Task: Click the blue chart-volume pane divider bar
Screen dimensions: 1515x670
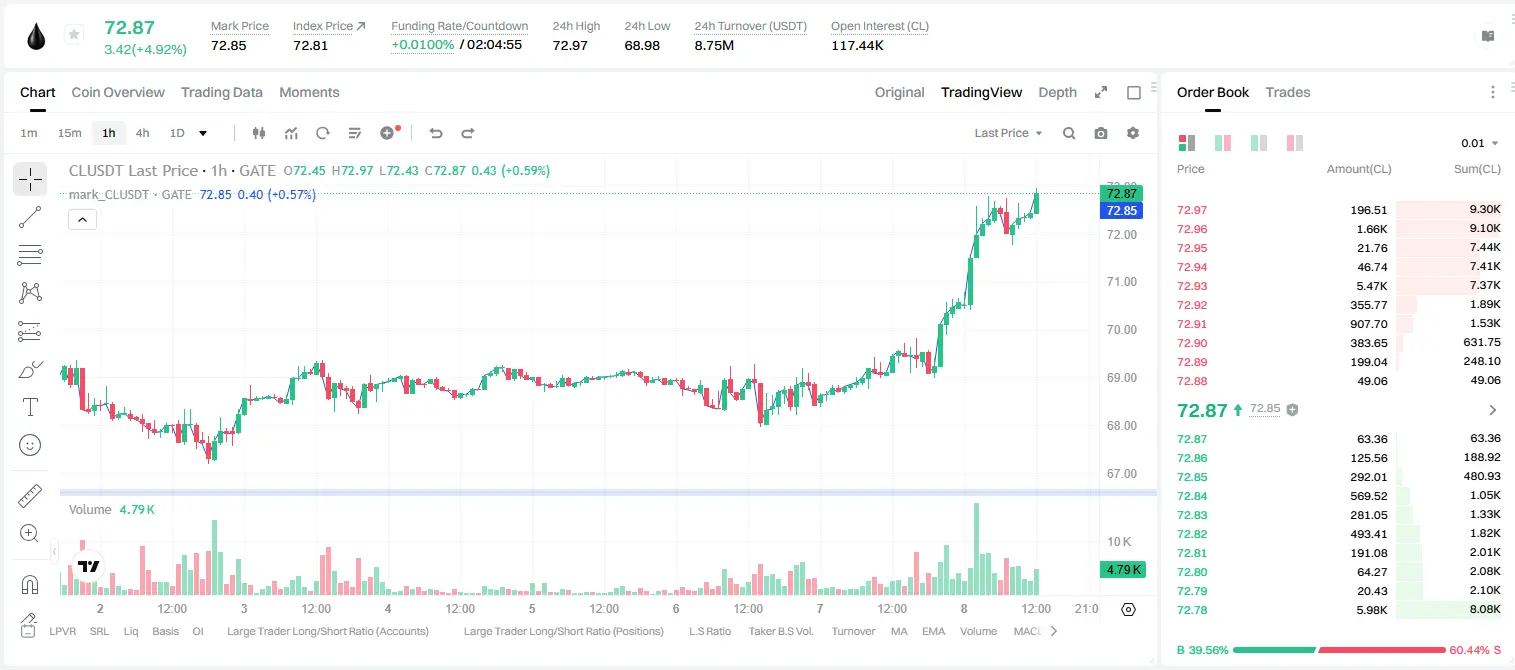Action: pyautogui.click(x=608, y=492)
